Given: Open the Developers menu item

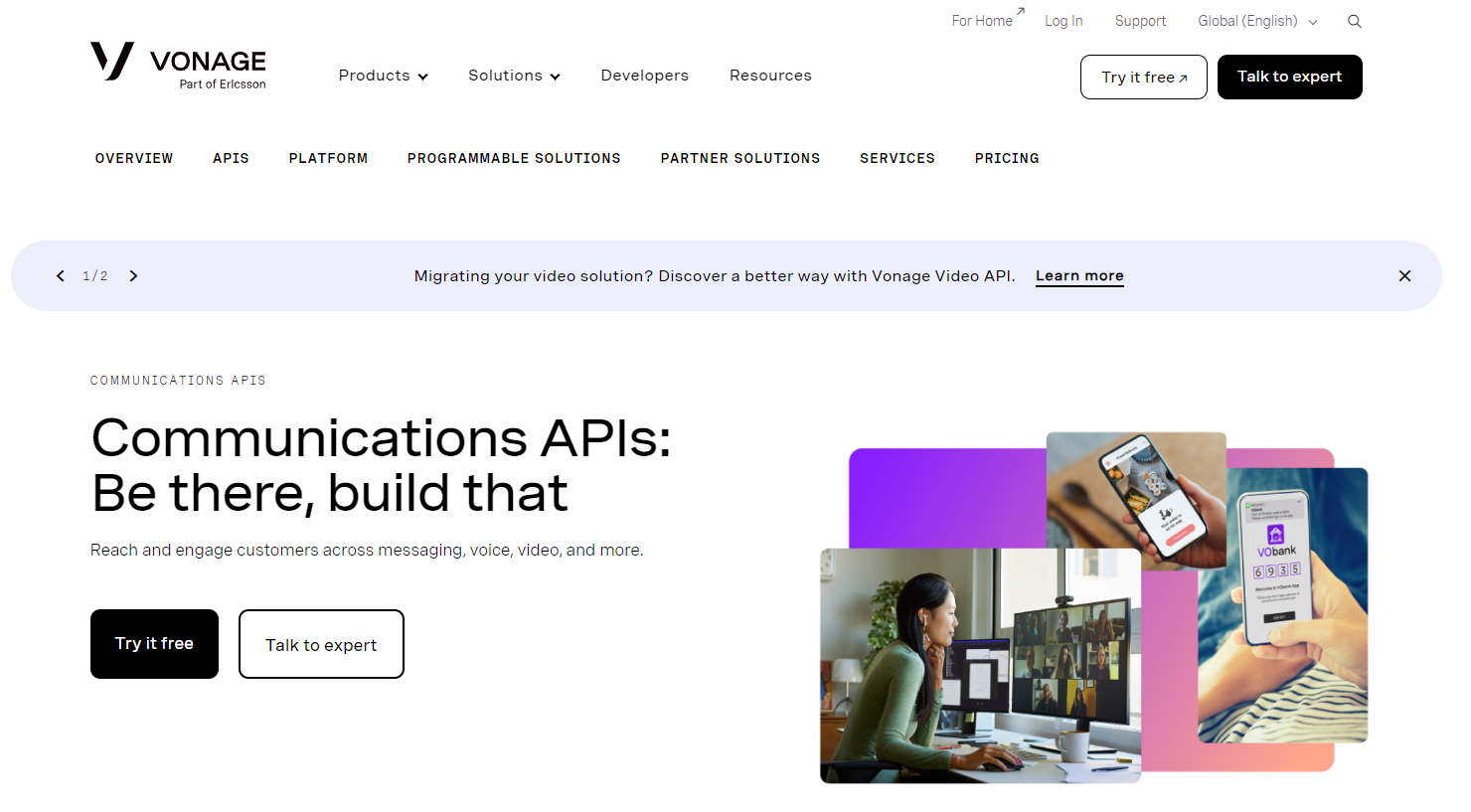Looking at the screenshot, I should click(x=644, y=76).
